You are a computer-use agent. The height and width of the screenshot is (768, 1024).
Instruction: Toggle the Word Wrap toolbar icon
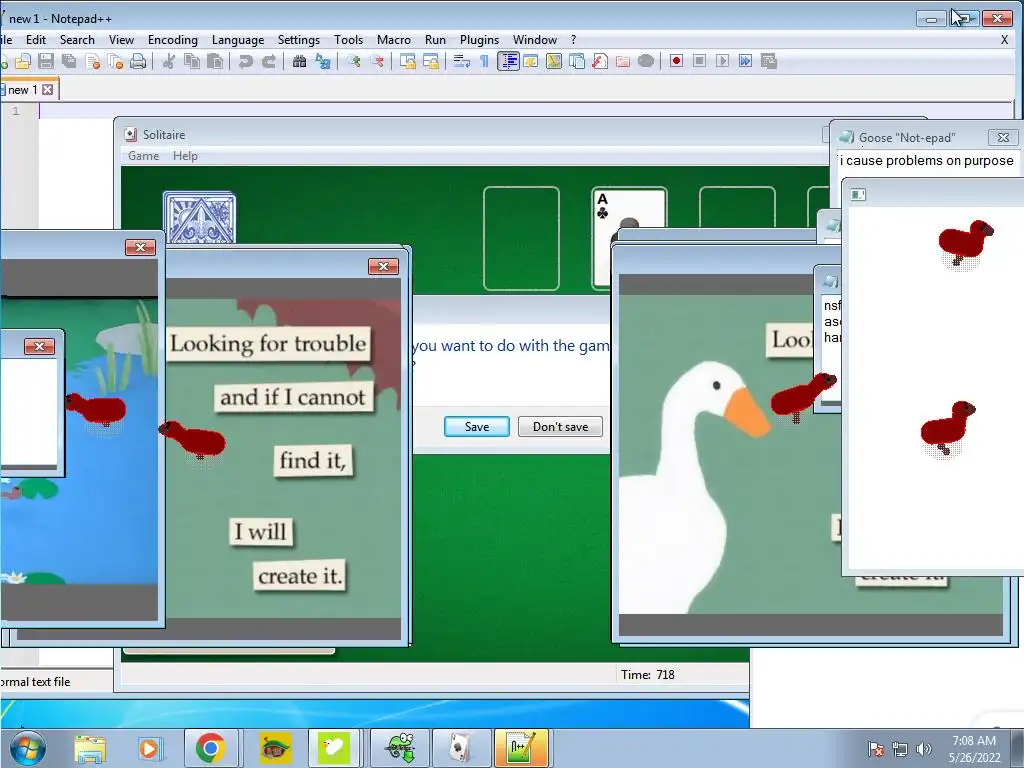coord(462,61)
